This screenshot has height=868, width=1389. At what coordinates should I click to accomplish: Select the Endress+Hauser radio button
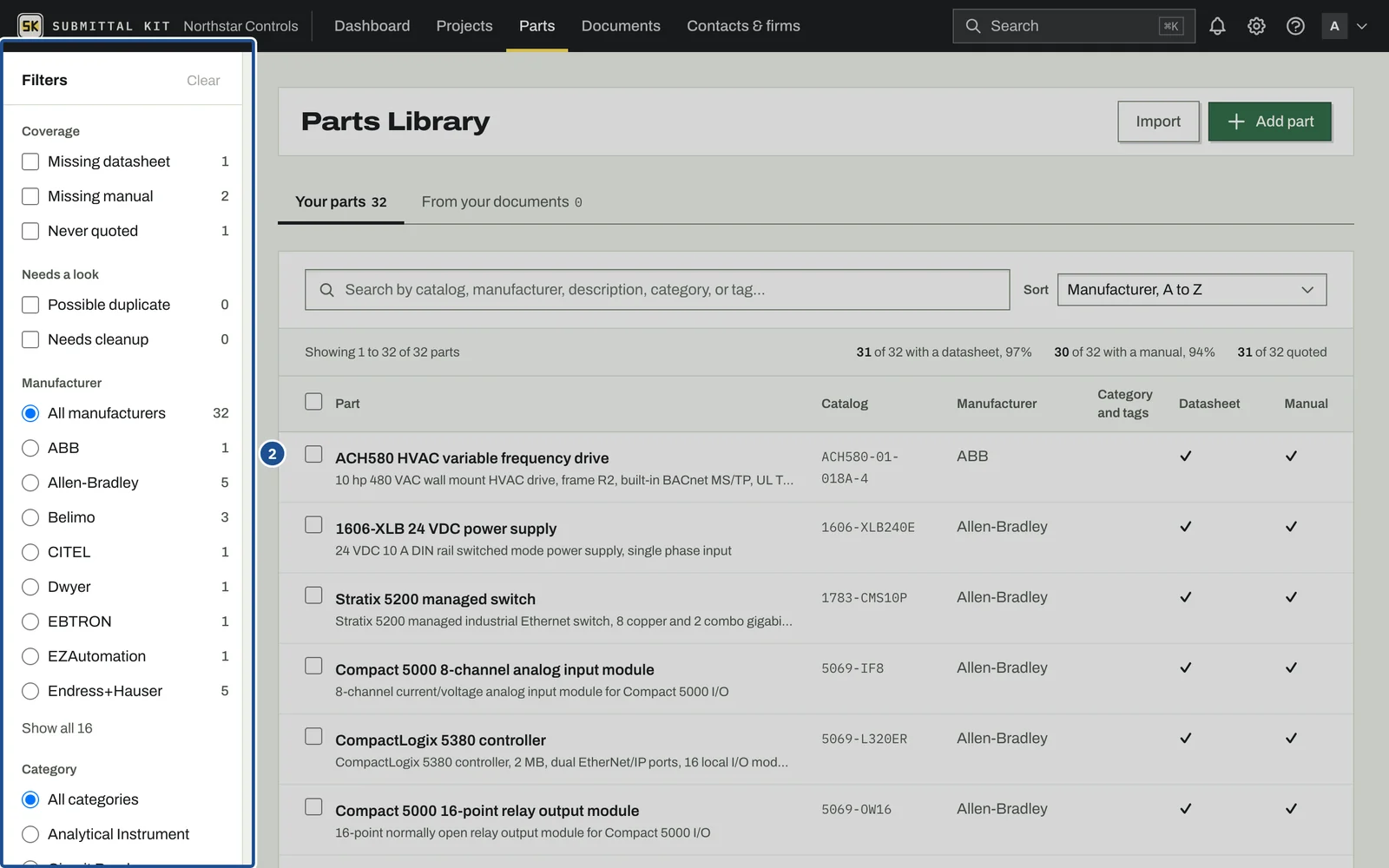pyautogui.click(x=30, y=691)
